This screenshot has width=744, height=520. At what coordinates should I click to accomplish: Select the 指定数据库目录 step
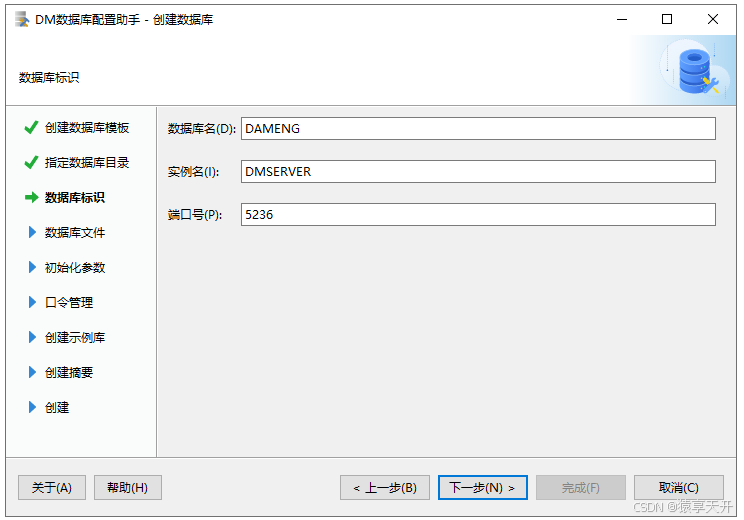coord(87,163)
